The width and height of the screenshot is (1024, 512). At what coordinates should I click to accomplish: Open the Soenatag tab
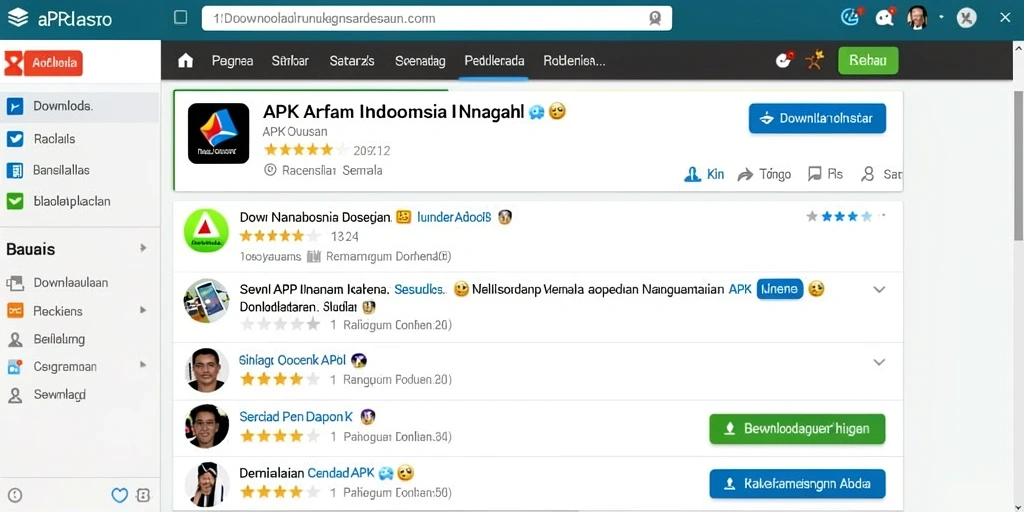pos(420,61)
